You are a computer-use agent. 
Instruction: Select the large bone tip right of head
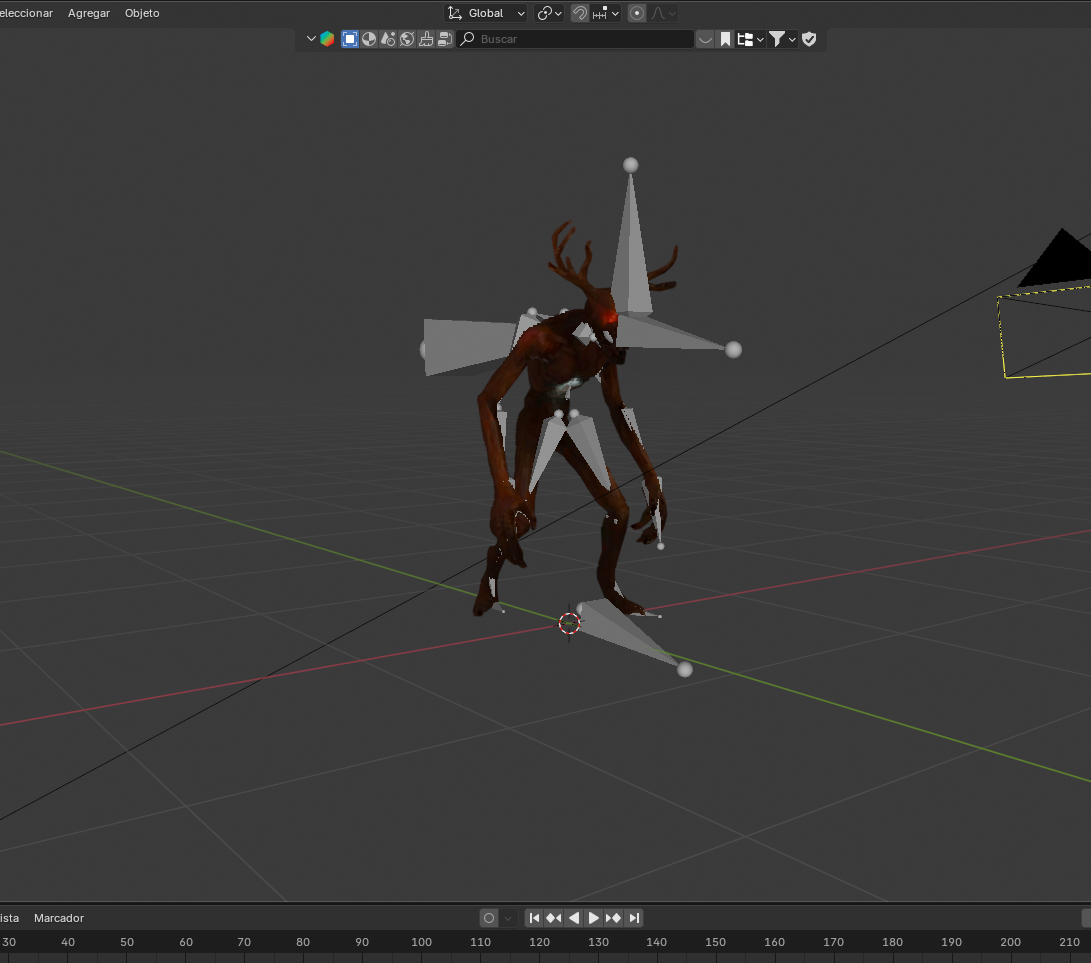733,349
